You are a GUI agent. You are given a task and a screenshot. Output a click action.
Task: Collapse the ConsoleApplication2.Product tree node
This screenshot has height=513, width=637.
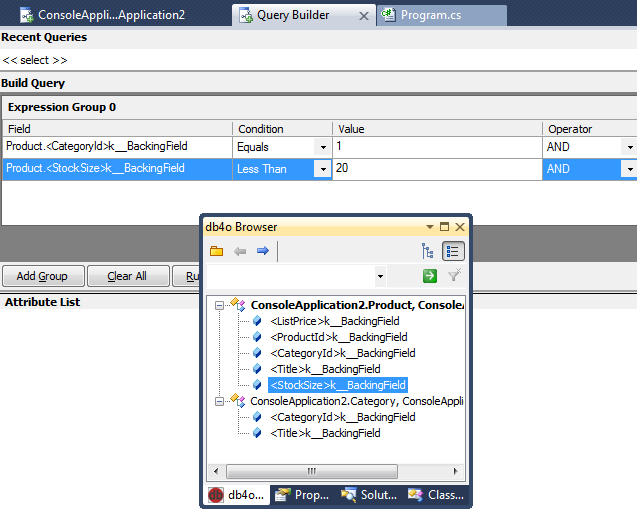coord(219,305)
